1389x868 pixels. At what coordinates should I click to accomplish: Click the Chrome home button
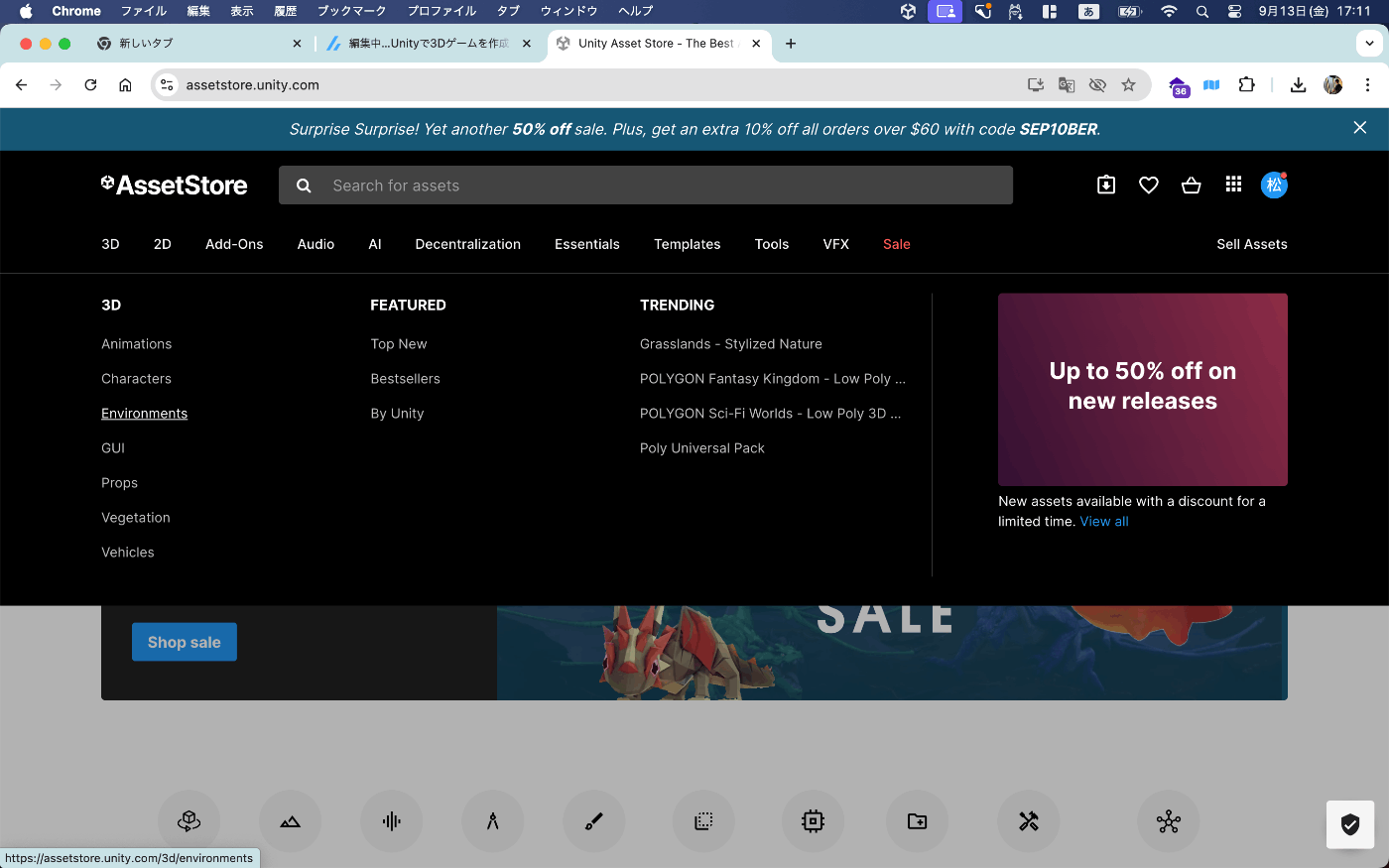pyautogui.click(x=125, y=85)
